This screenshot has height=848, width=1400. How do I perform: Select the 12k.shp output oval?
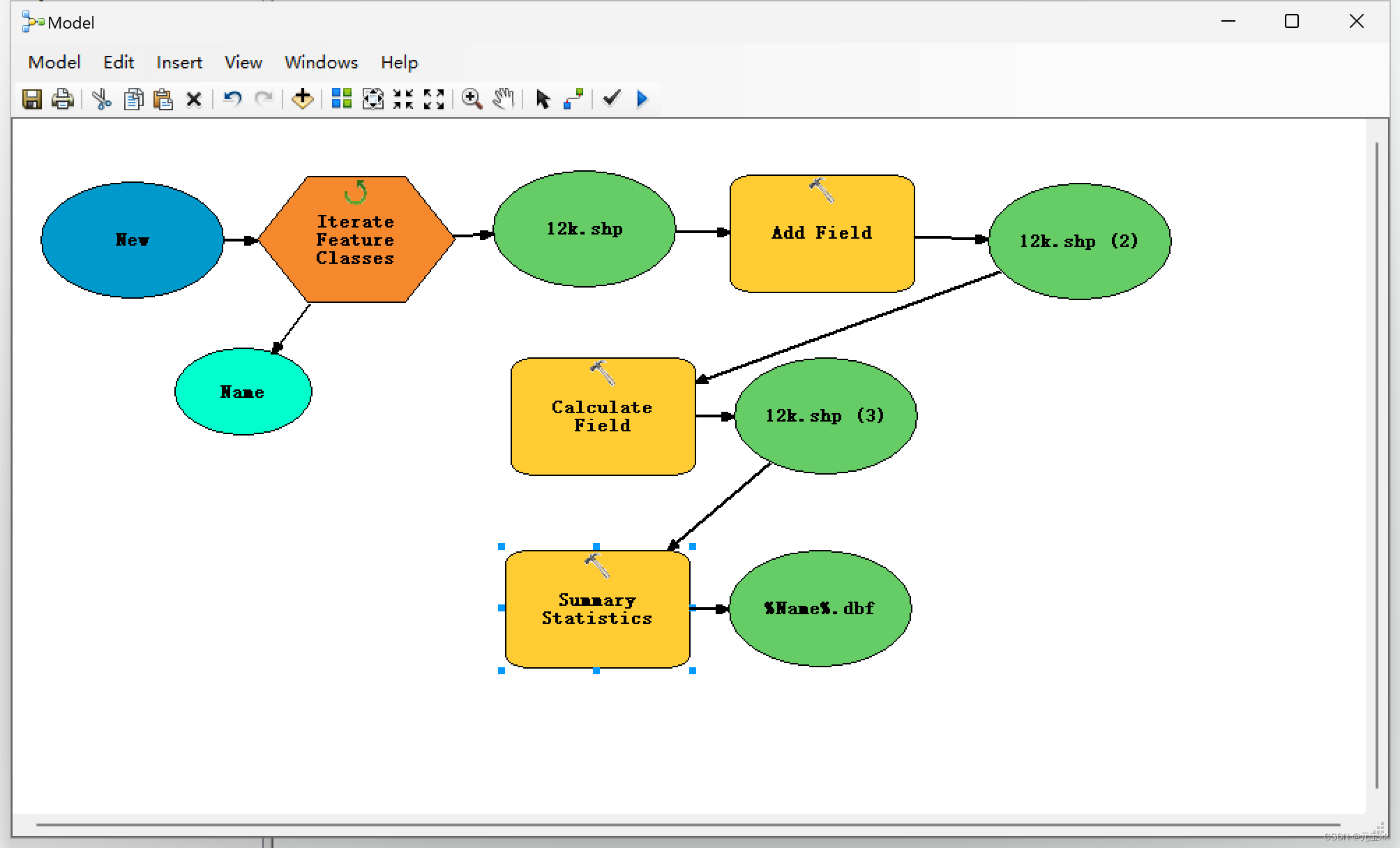pyautogui.click(x=584, y=229)
